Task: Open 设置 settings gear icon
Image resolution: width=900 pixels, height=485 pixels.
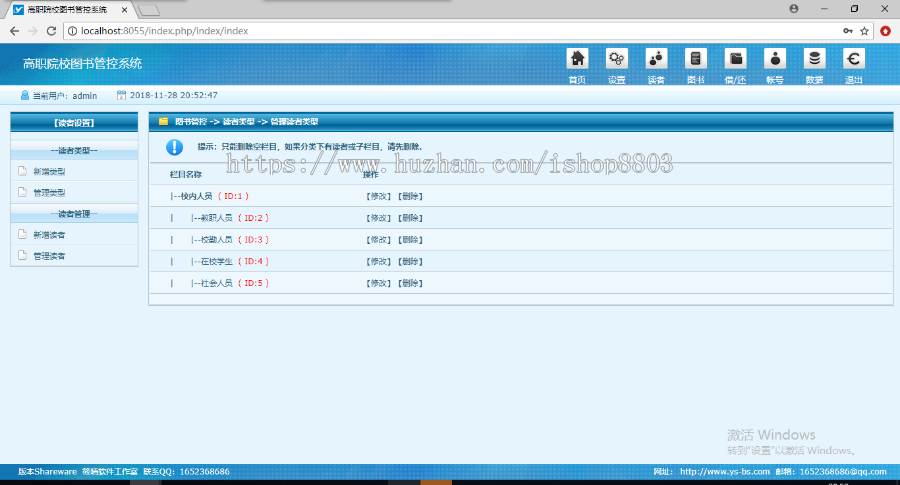Action: click(x=616, y=59)
